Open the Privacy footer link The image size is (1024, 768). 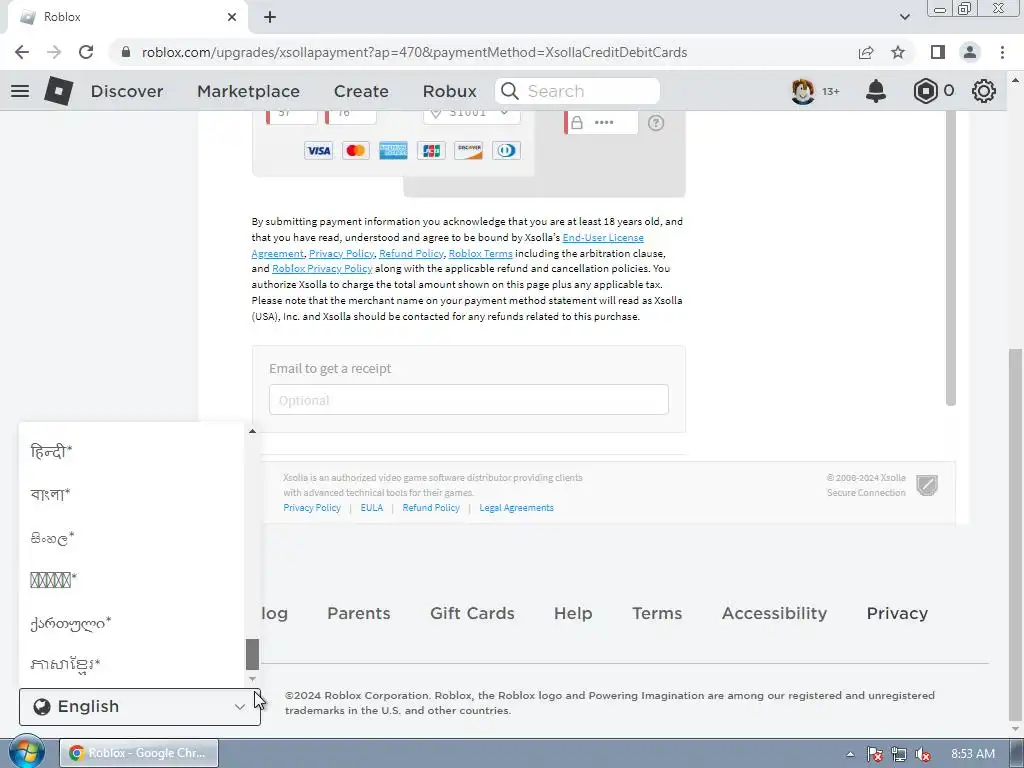pos(897,613)
